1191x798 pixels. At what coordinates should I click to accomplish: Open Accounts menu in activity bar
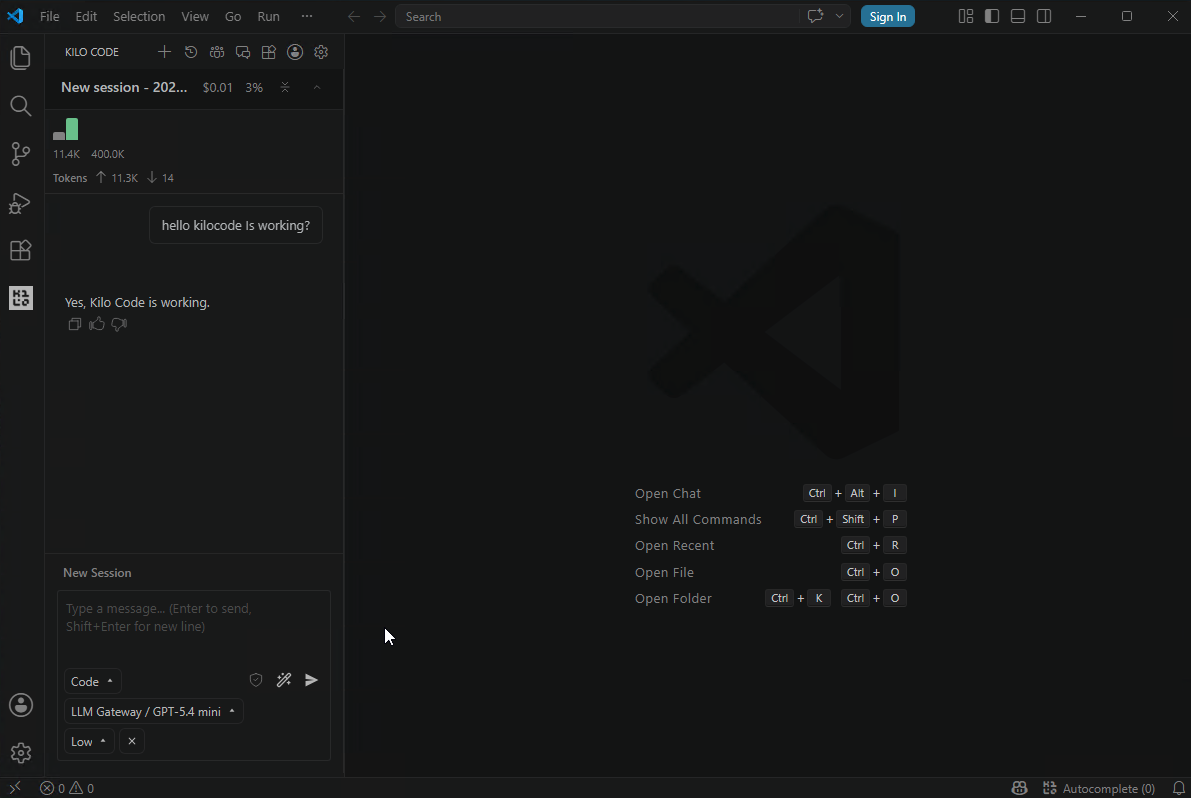click(x=21, y=705)
